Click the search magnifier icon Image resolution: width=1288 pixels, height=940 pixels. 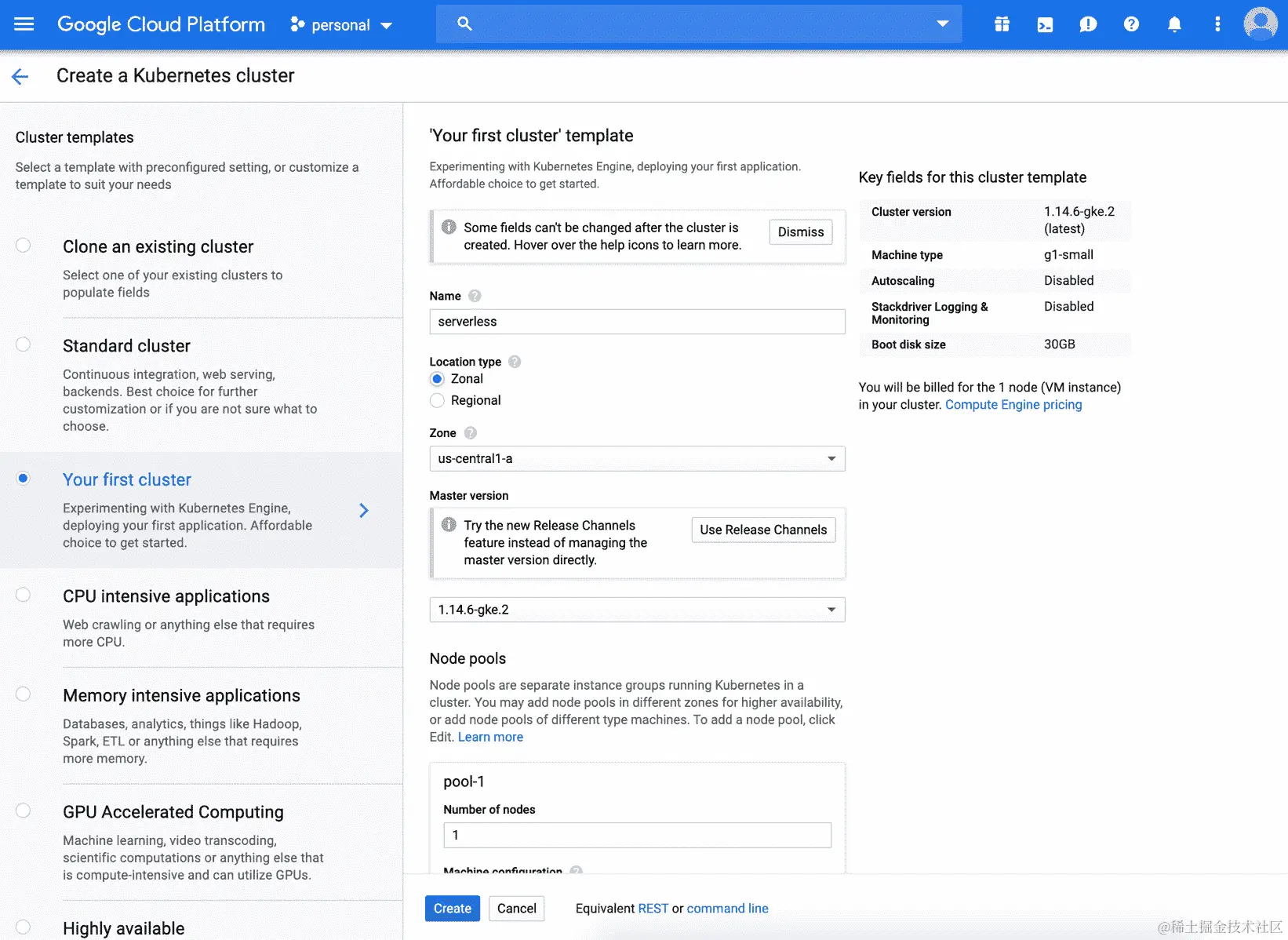click(464, 24)
